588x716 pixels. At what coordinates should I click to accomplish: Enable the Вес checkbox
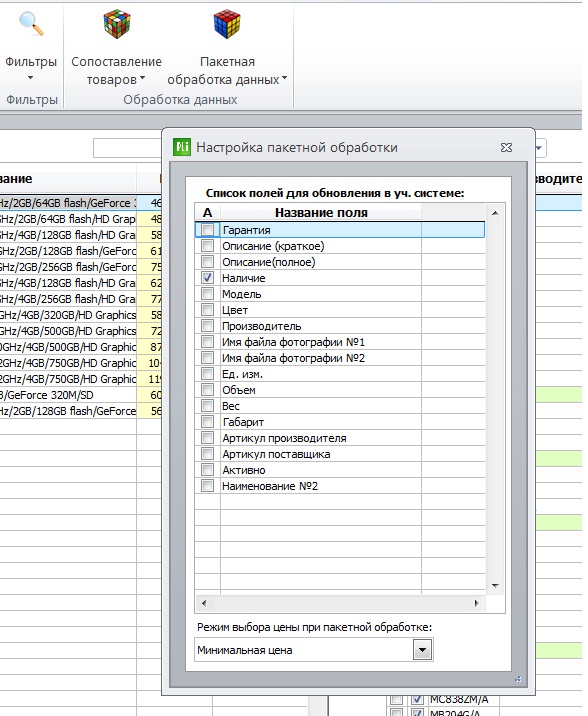pyautogui.click(x=207, y=405)
